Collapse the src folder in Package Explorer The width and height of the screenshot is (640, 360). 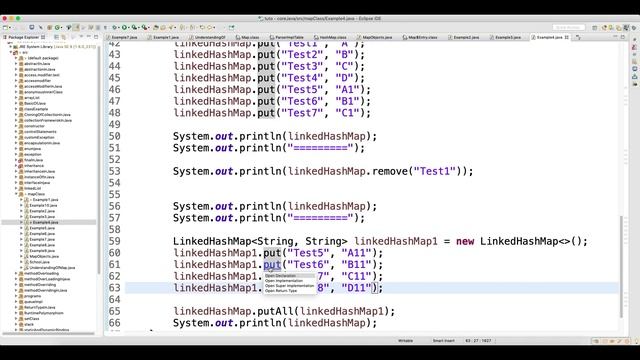coord(11,52)
